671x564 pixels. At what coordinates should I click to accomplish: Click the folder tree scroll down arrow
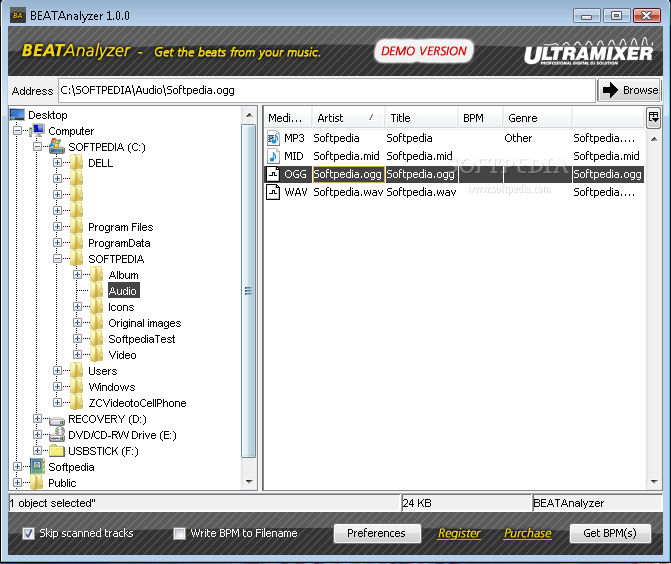[x=249, y=482]
